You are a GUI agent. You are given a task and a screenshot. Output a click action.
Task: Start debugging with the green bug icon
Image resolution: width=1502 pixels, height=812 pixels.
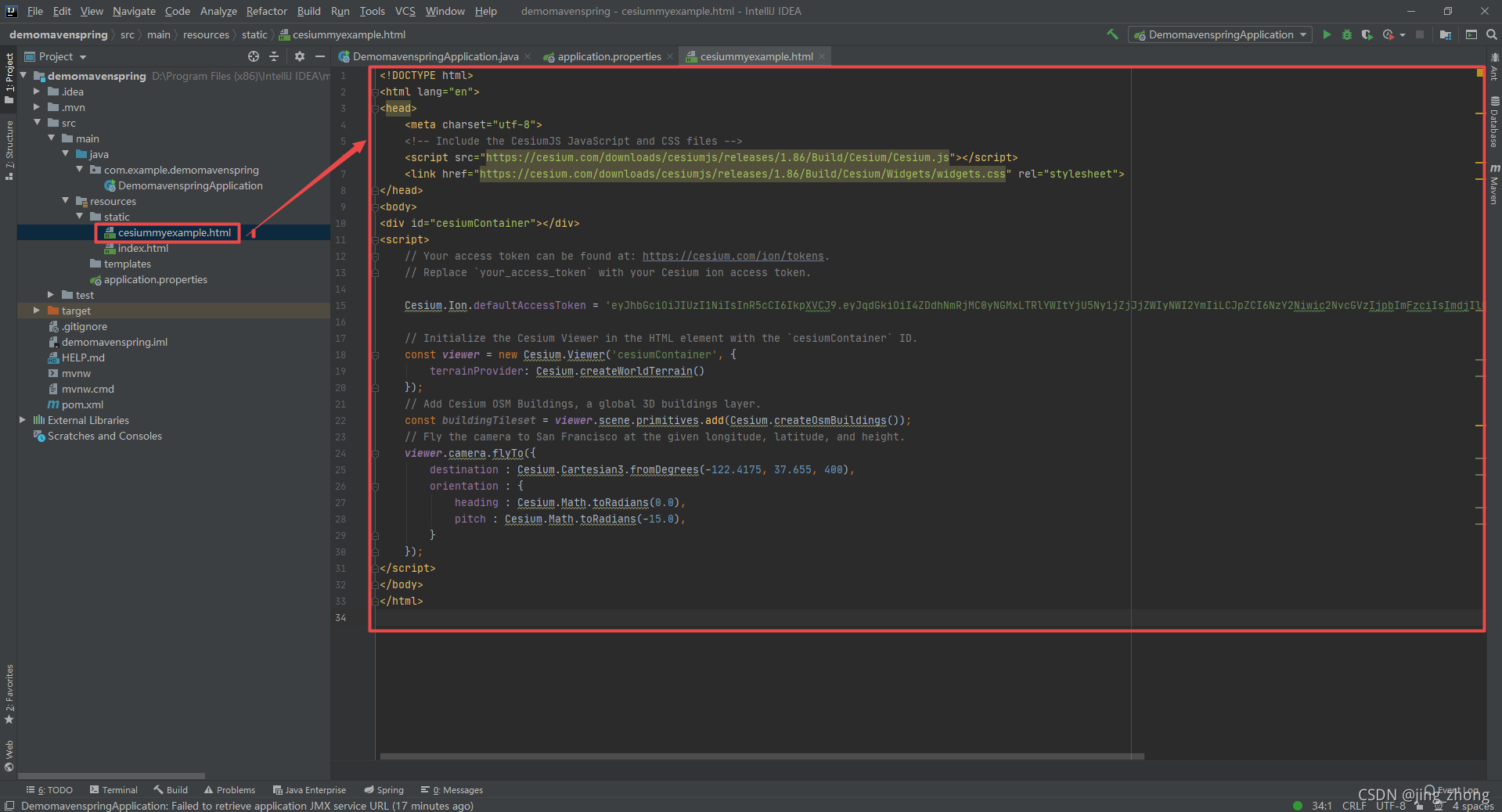1347,34
